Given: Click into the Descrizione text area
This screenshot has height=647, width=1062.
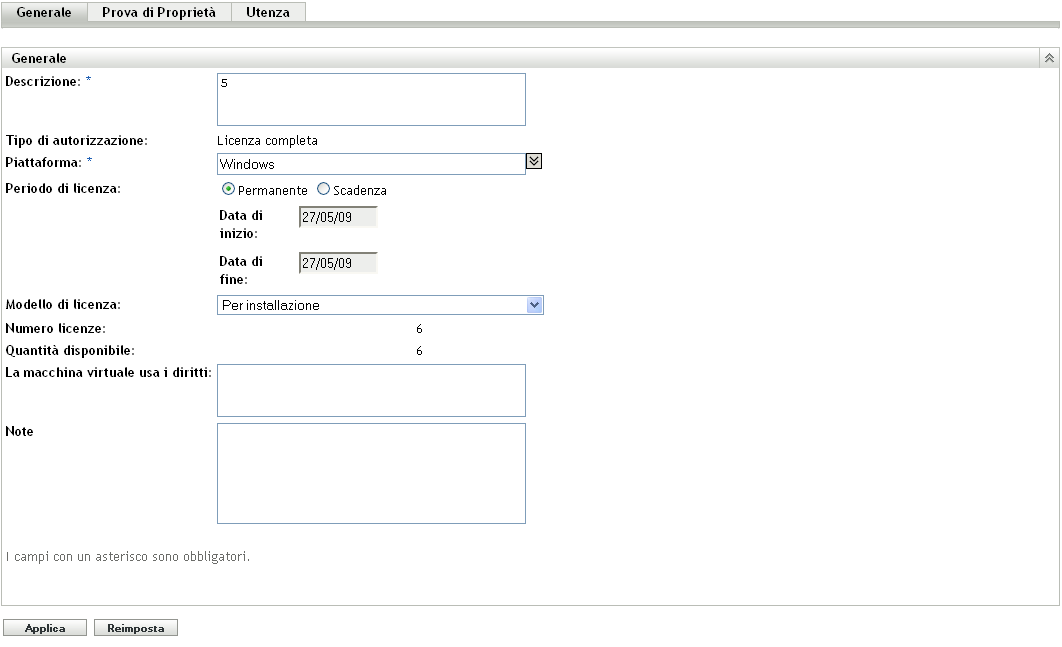Looking at the screenshot, I should coord(371,100).
